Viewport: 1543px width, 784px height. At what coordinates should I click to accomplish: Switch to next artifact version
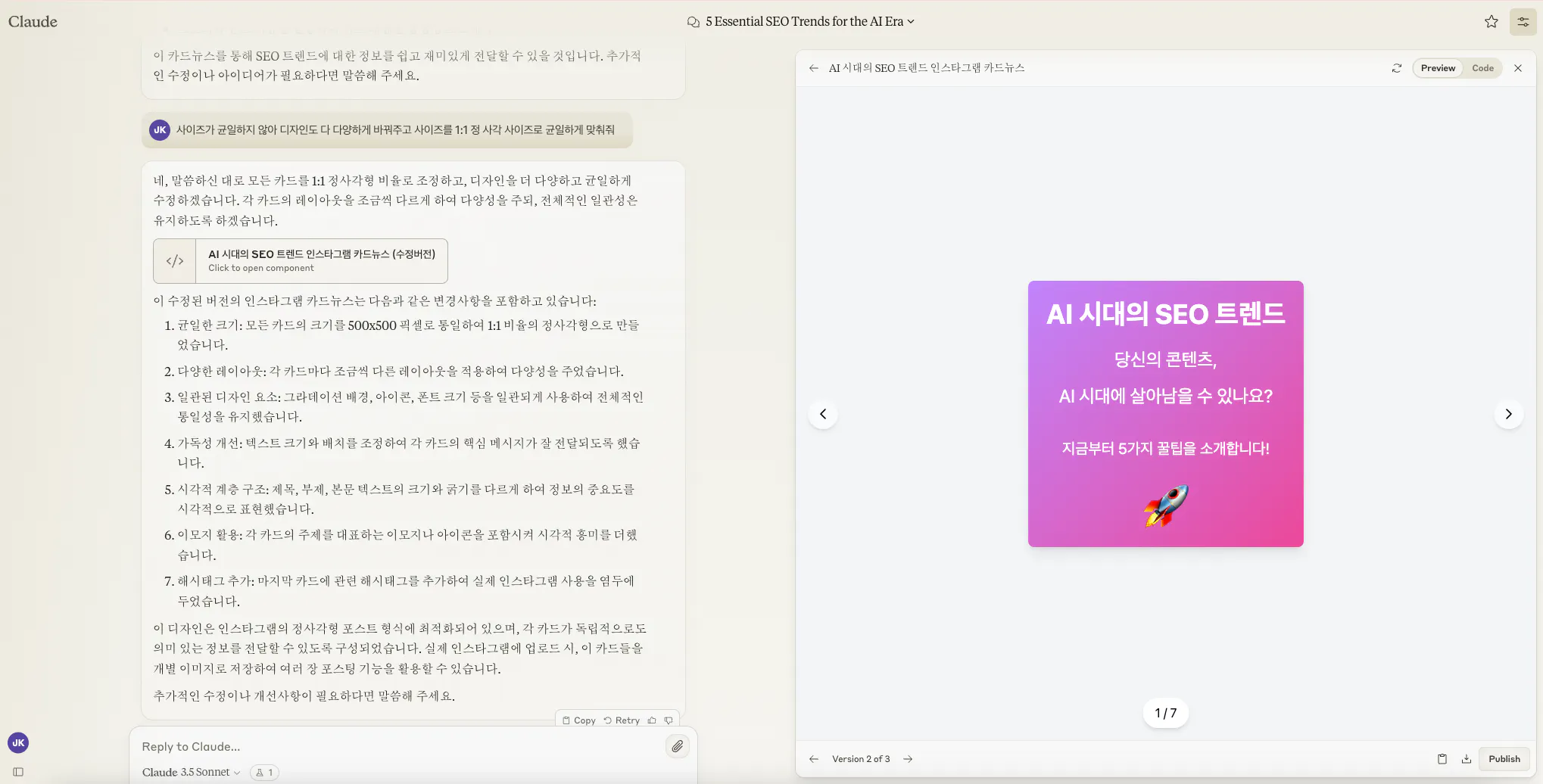[908, 758]
